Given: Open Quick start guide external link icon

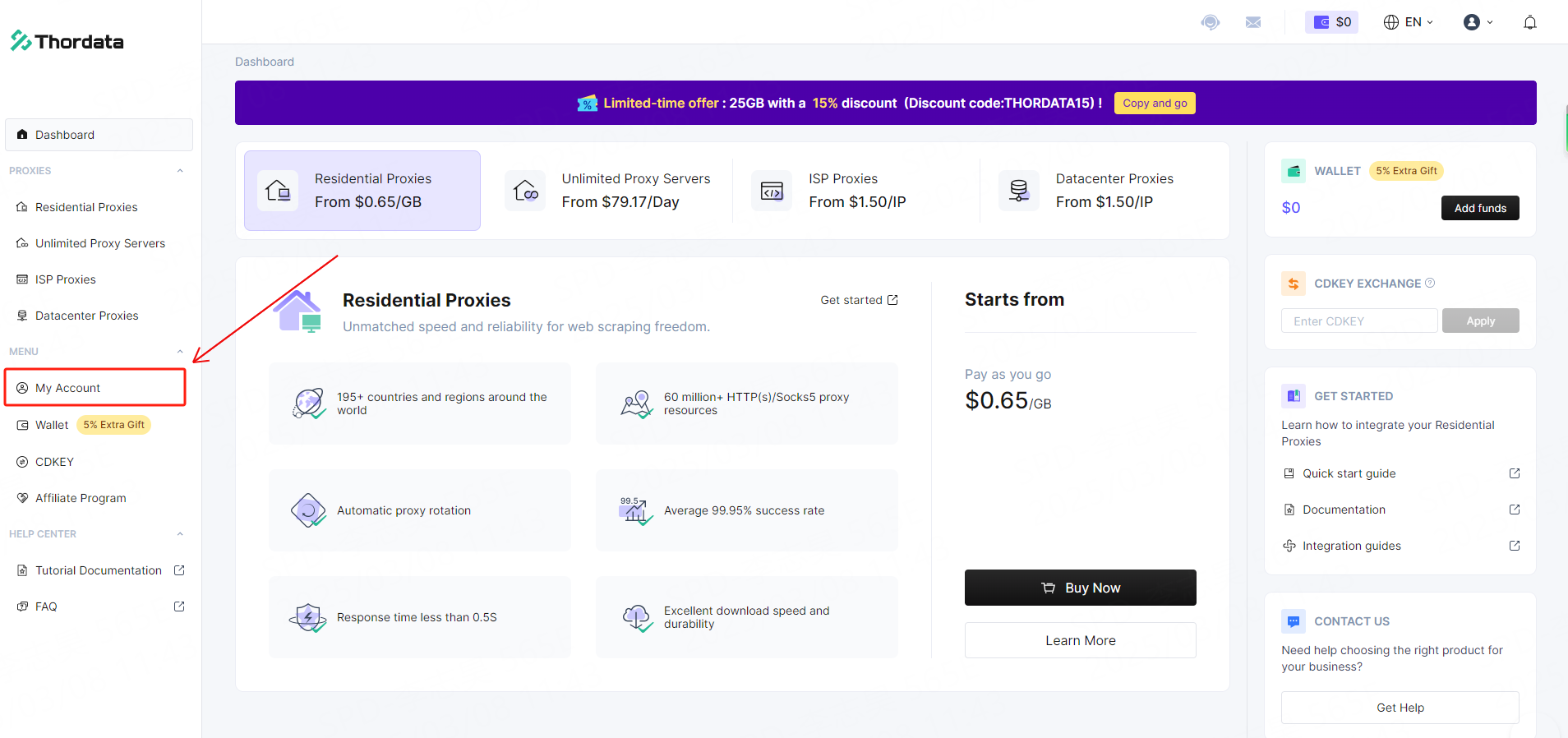Looking at the screenshot, I should 1514,473.
